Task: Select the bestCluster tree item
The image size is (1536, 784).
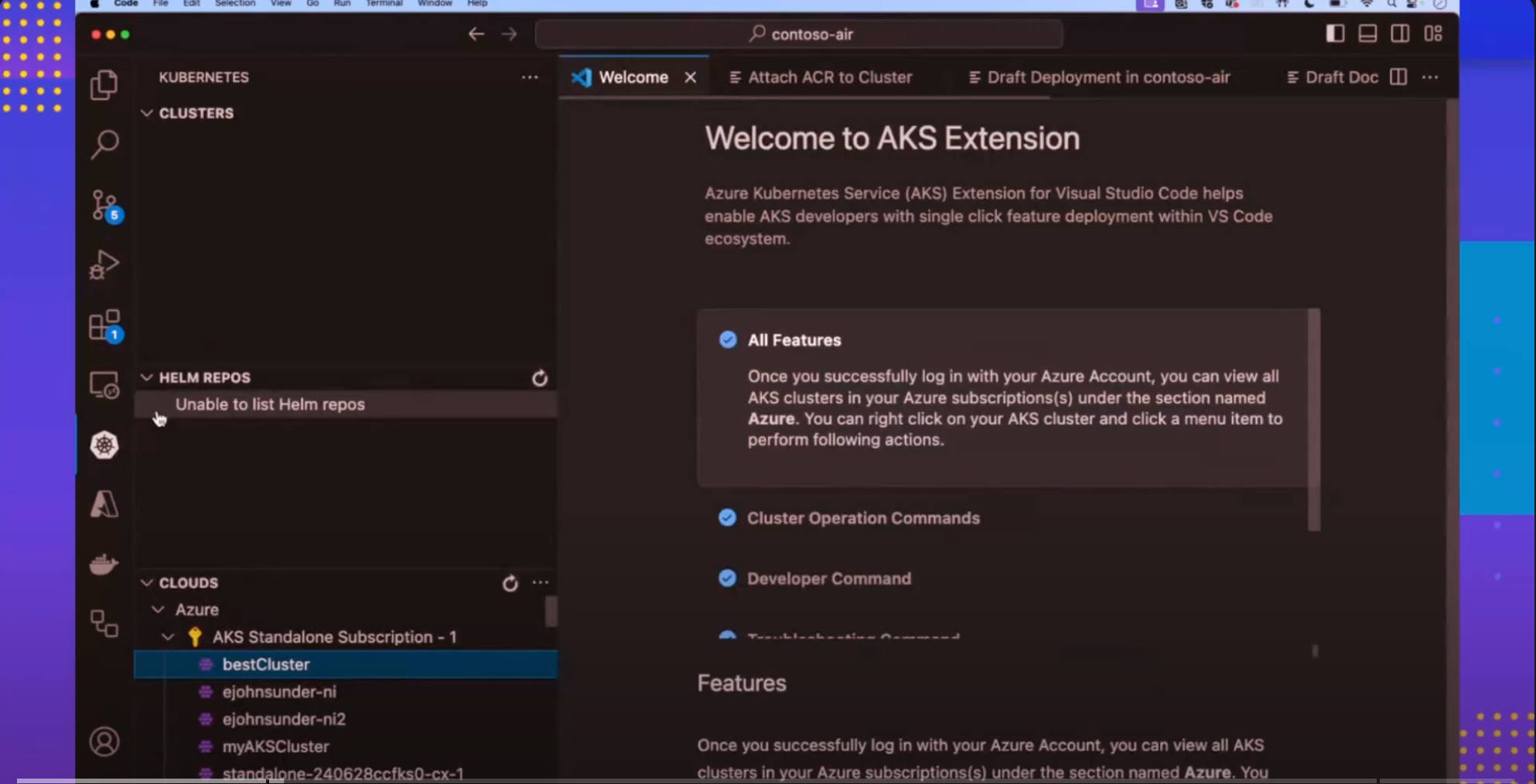Action: [265, 663]
